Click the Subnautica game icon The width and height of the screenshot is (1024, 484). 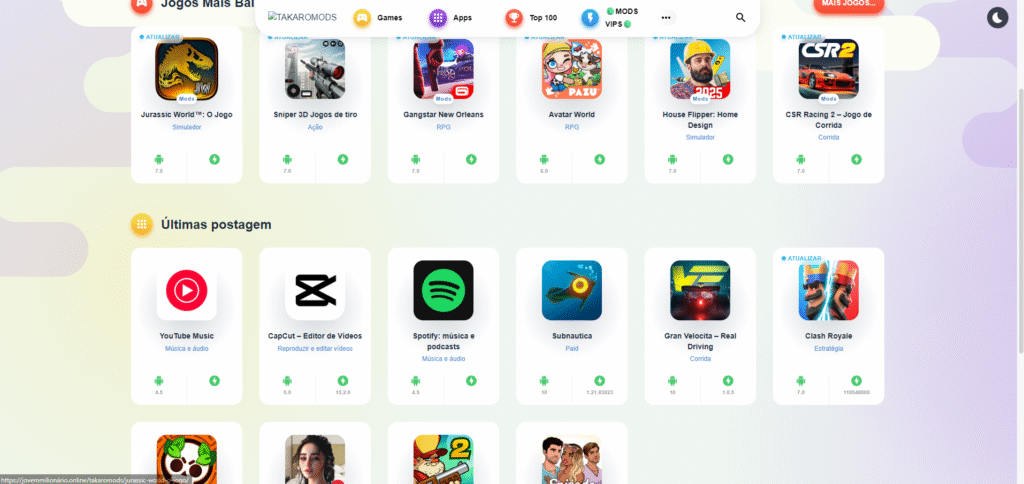571,290
